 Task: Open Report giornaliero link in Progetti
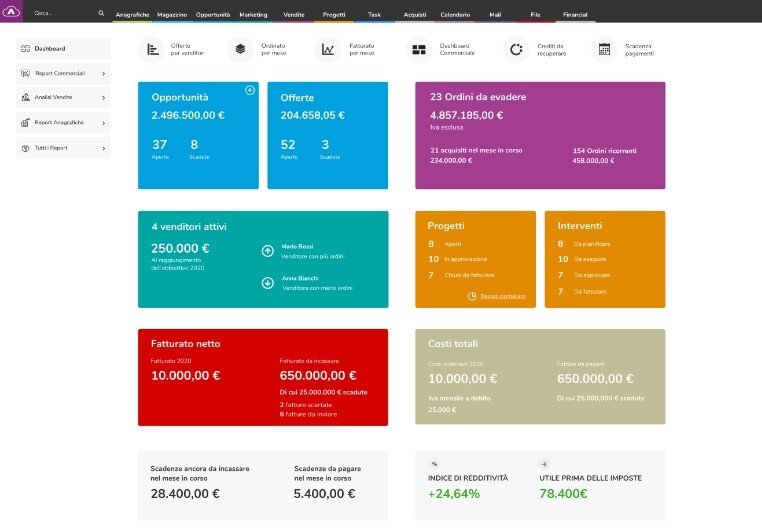click(494, 296)
